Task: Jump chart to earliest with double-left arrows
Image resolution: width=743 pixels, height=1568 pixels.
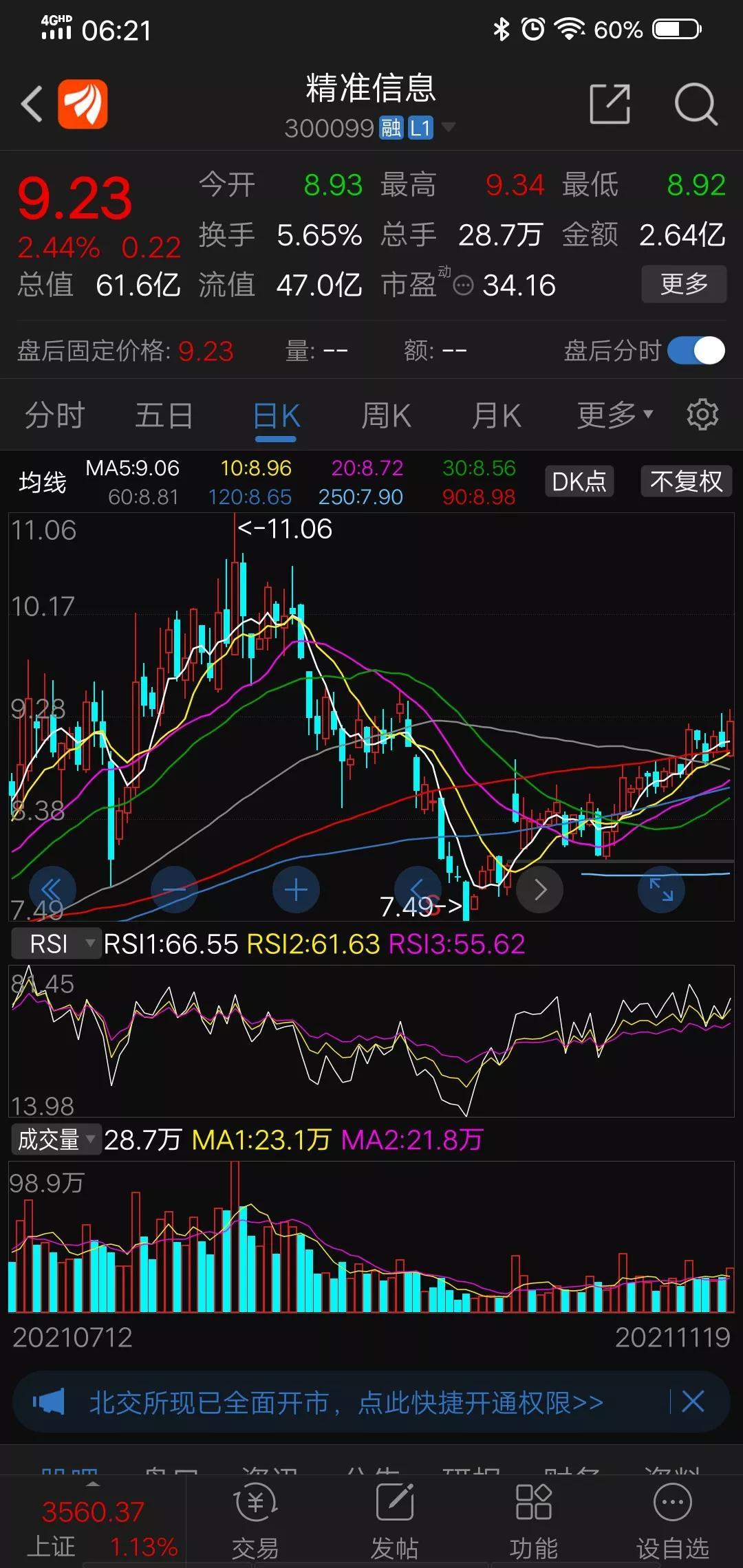Action: pos(52,889)
